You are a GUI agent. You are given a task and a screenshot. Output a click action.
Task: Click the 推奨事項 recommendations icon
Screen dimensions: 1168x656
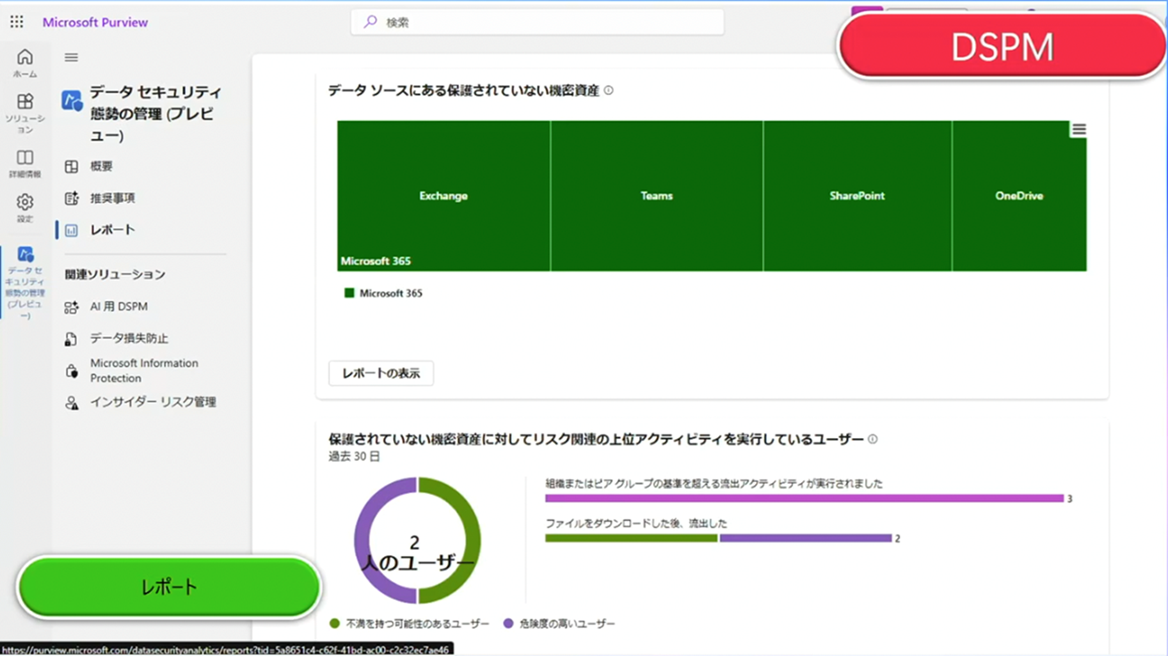(72, 198)
